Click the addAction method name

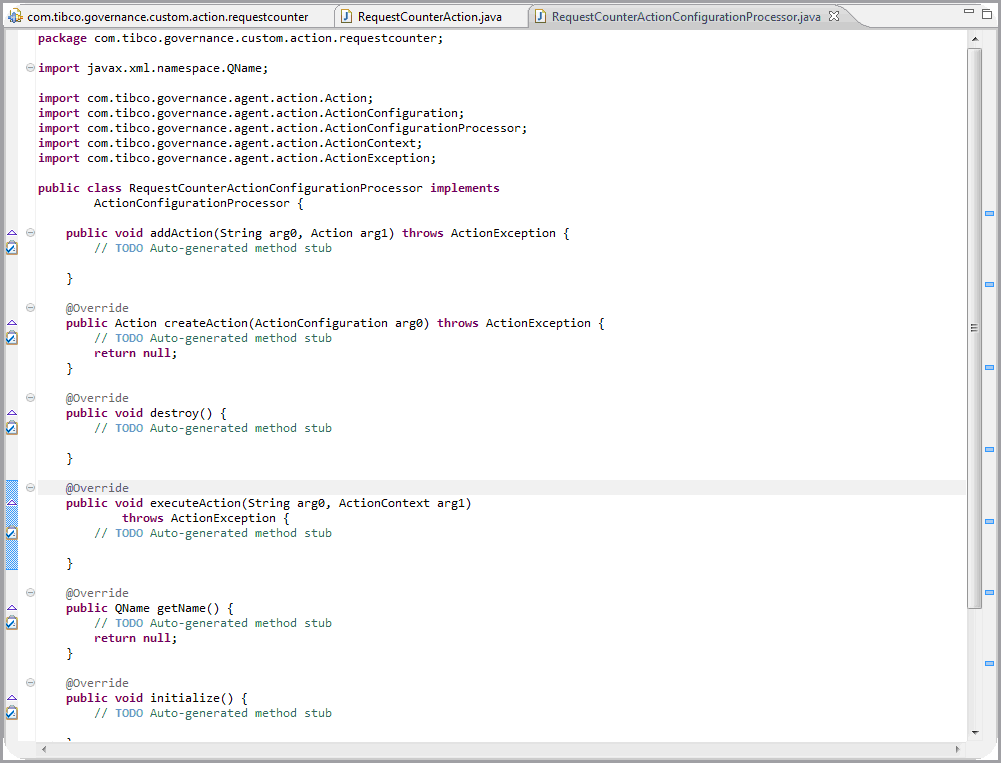tap(181, 233)
